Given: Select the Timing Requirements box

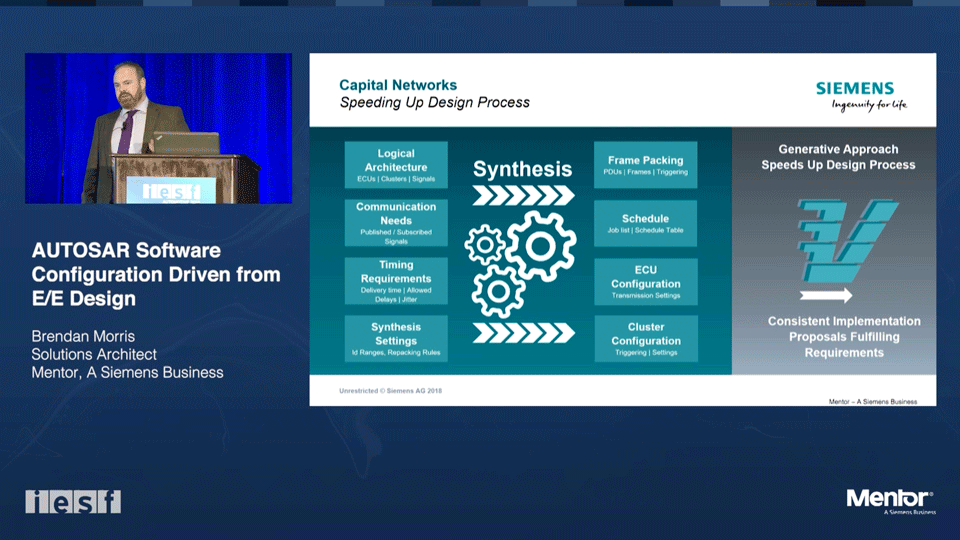Looking at the screenshot, I should coord(396,281).
